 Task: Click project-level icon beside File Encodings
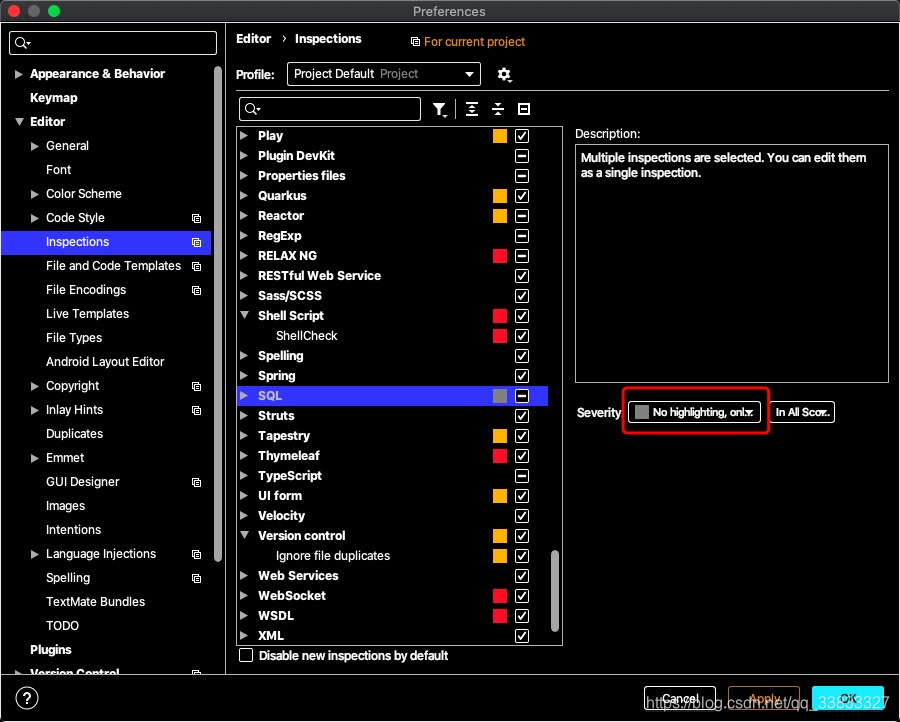coord(196,290)
